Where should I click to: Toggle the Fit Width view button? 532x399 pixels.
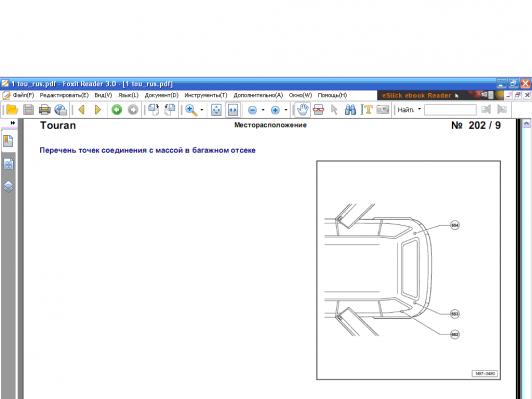(233, 110)
